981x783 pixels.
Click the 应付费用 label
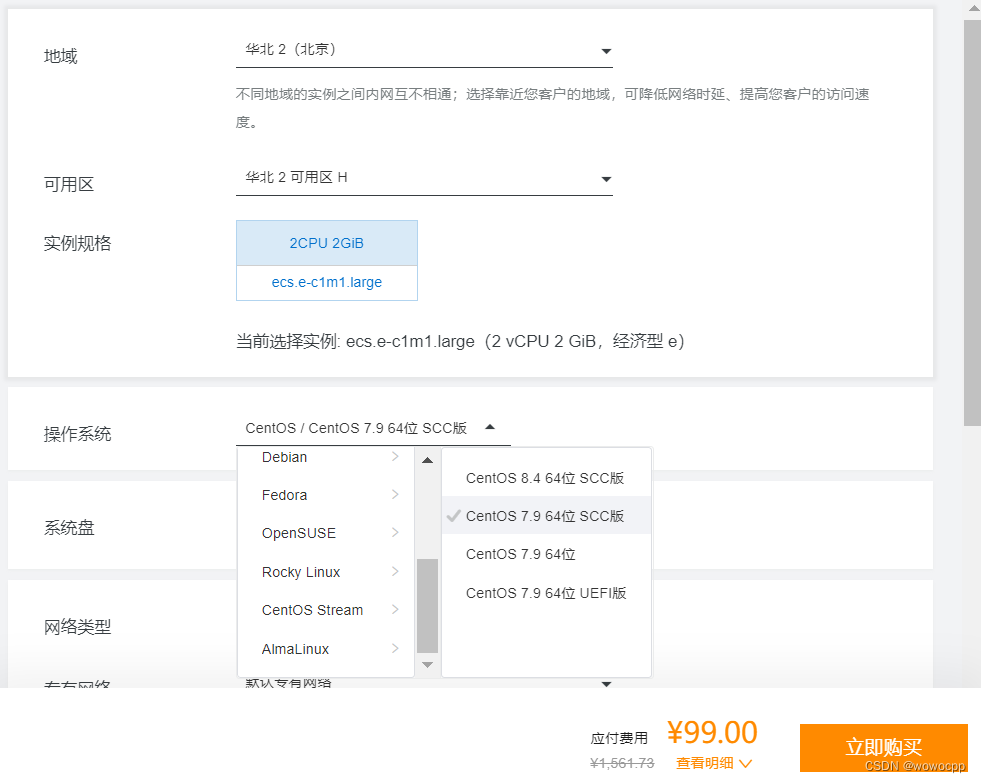coord(619,739)
